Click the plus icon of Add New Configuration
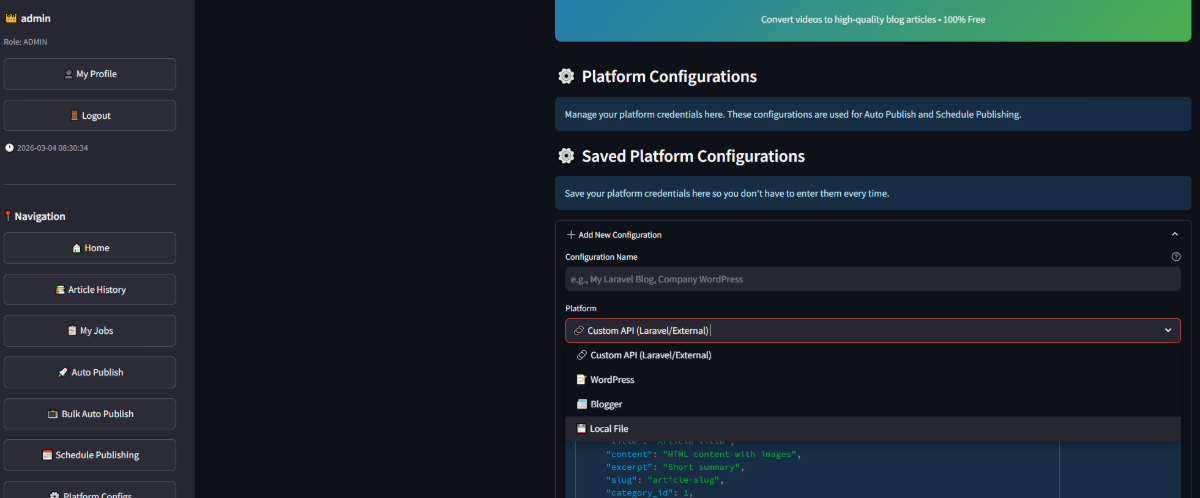The width and height of the screenshot is (1200, 498). [x=571, y=235]
